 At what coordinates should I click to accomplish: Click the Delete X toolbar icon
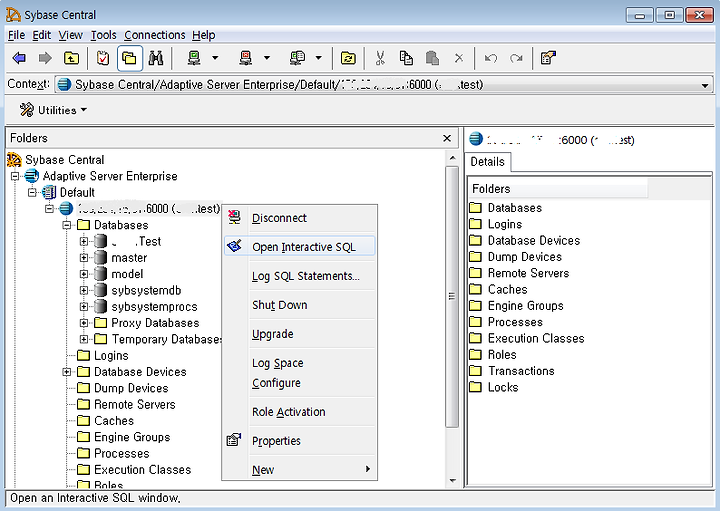tap(459, 58)
